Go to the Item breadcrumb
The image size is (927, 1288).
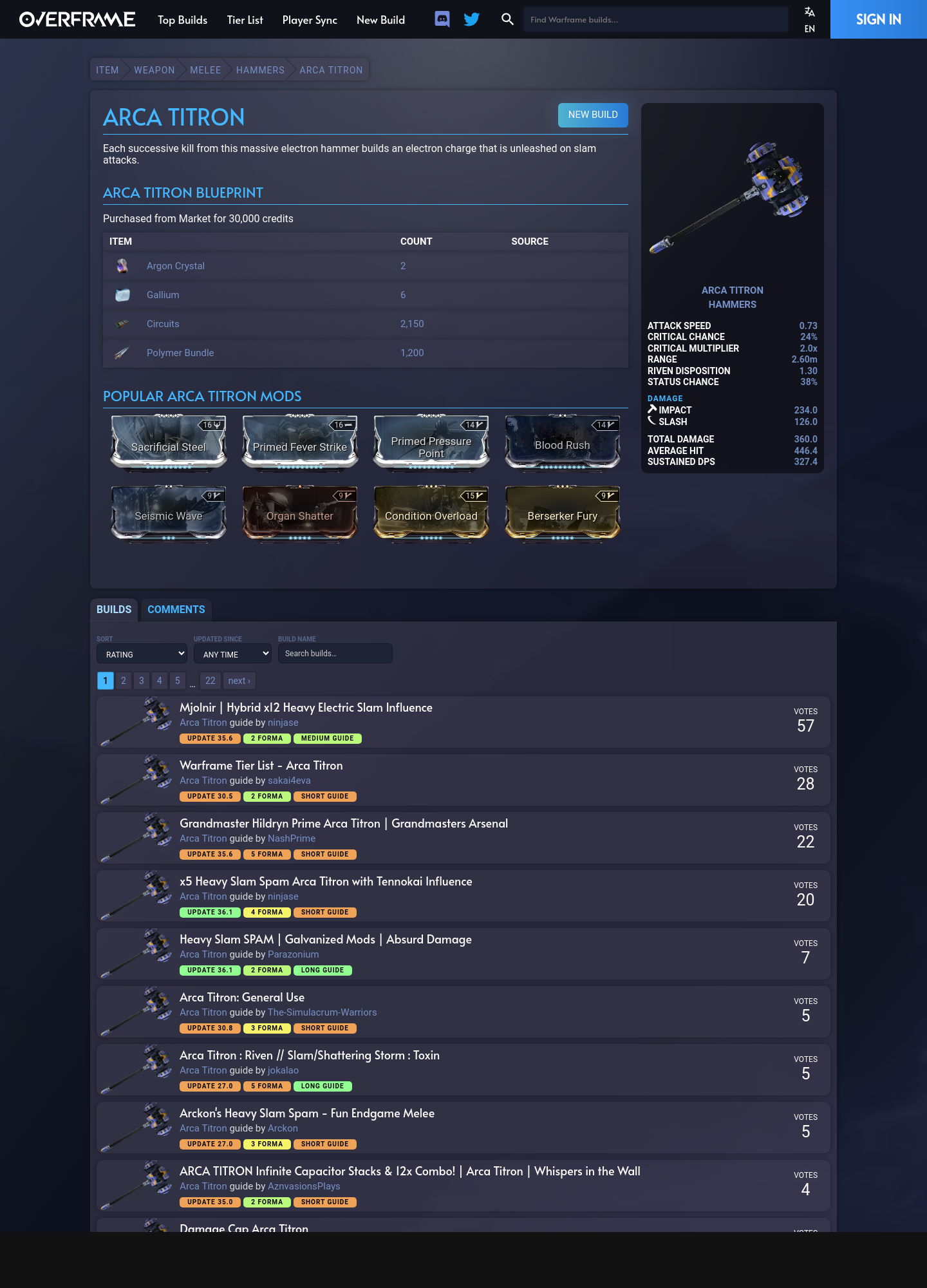pyautogui.click(x=108, y=70)
